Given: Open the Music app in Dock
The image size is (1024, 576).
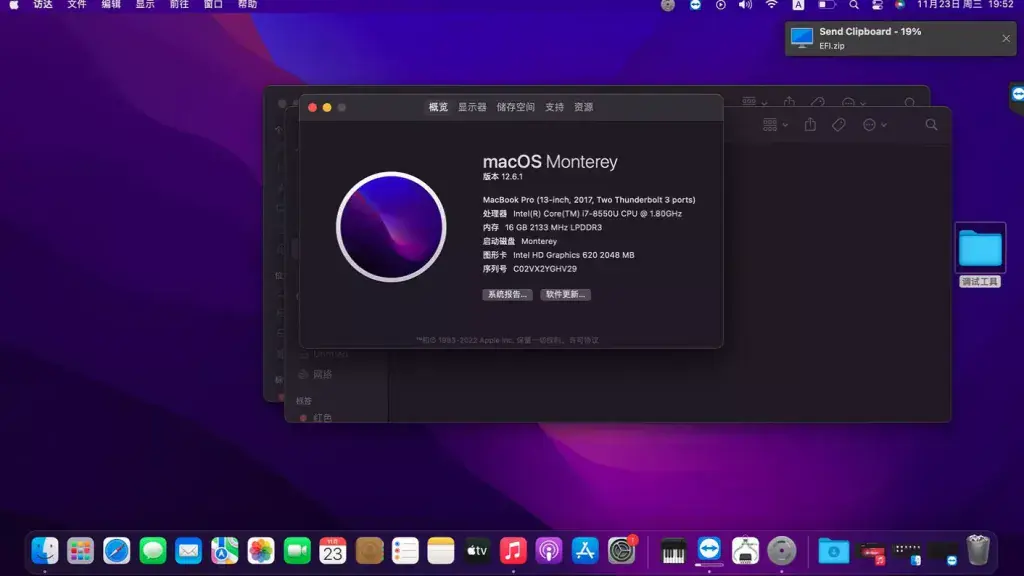Looking at the screenshot, I should [513, 551].
